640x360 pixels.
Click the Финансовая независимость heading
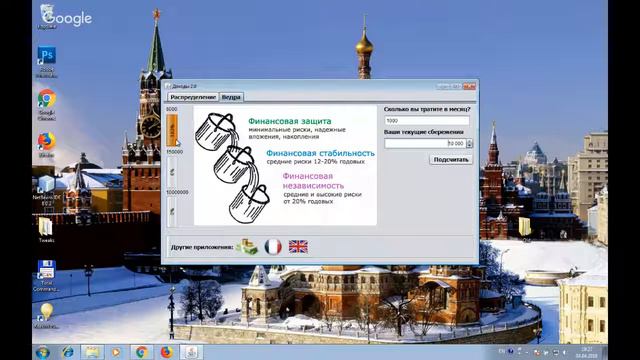point(313,181)
